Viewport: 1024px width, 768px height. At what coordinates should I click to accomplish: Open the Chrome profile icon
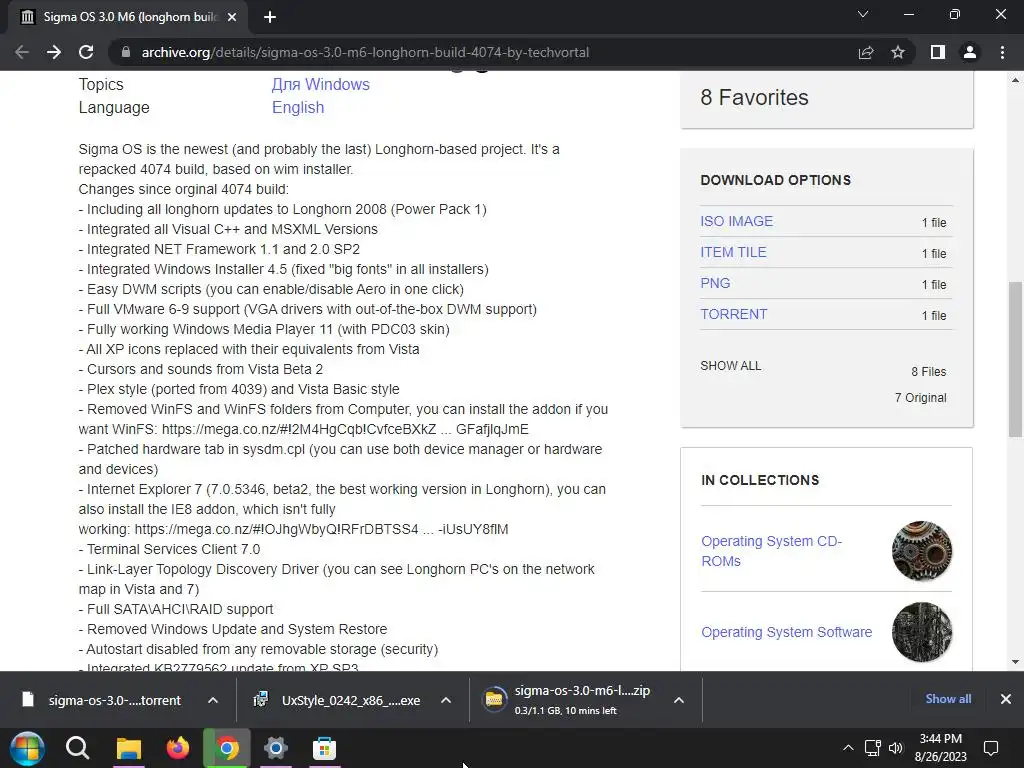point(970,52)
